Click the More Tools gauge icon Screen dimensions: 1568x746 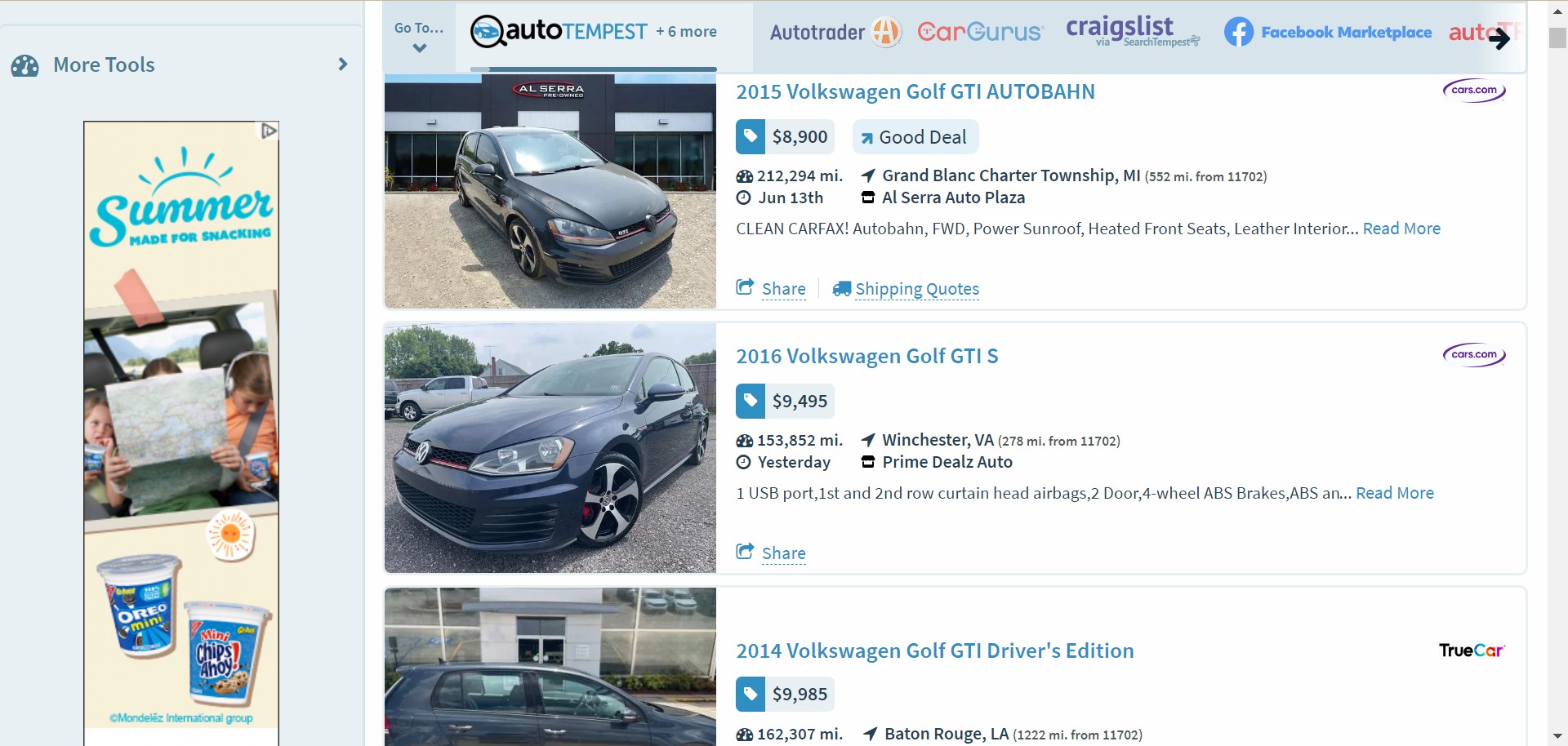click(25, 65)
